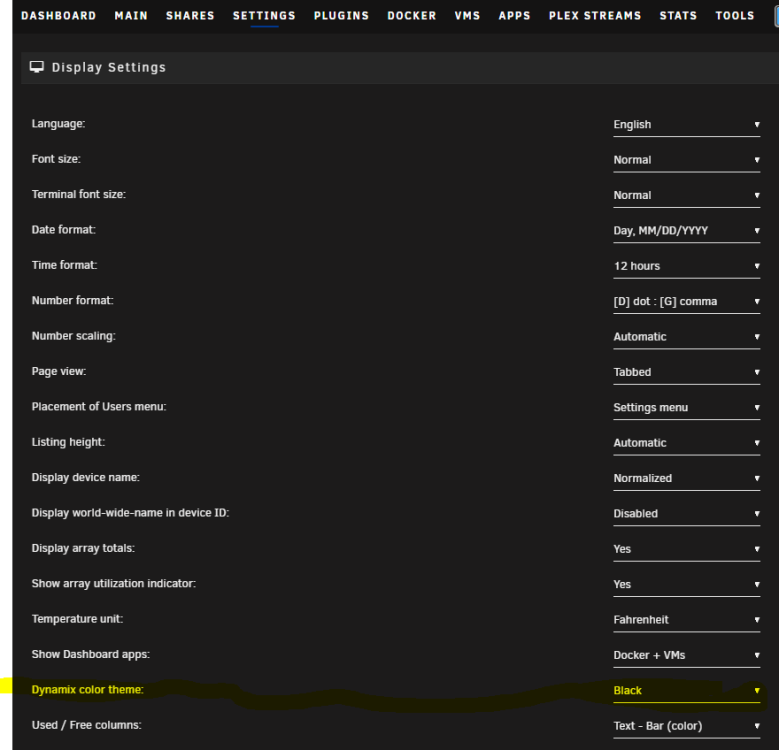779x750 pixels.
Task: Change the Page view dropdown
Action: pos(687,373)
